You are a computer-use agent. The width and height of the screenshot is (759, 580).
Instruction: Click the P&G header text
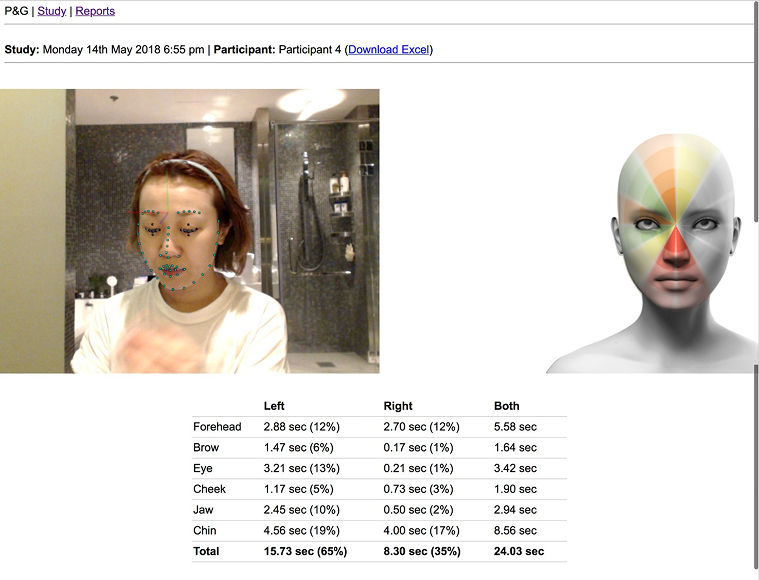tap(15, 11)
